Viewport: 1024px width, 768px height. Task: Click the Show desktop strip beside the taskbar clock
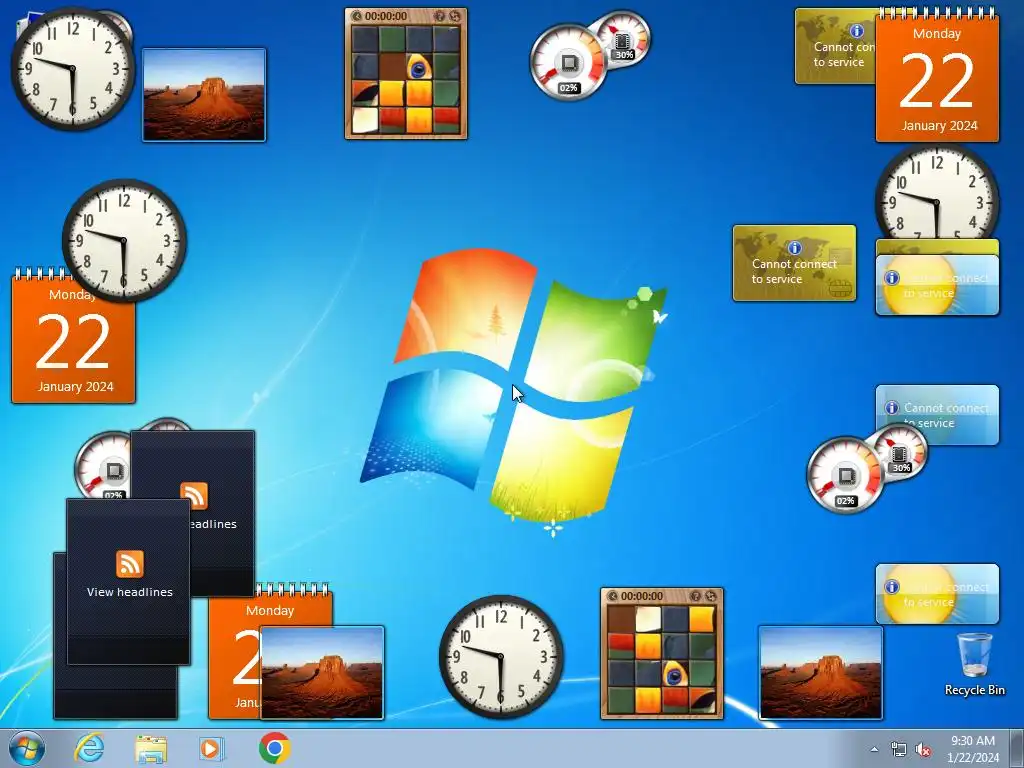(x=1016, y=748)
